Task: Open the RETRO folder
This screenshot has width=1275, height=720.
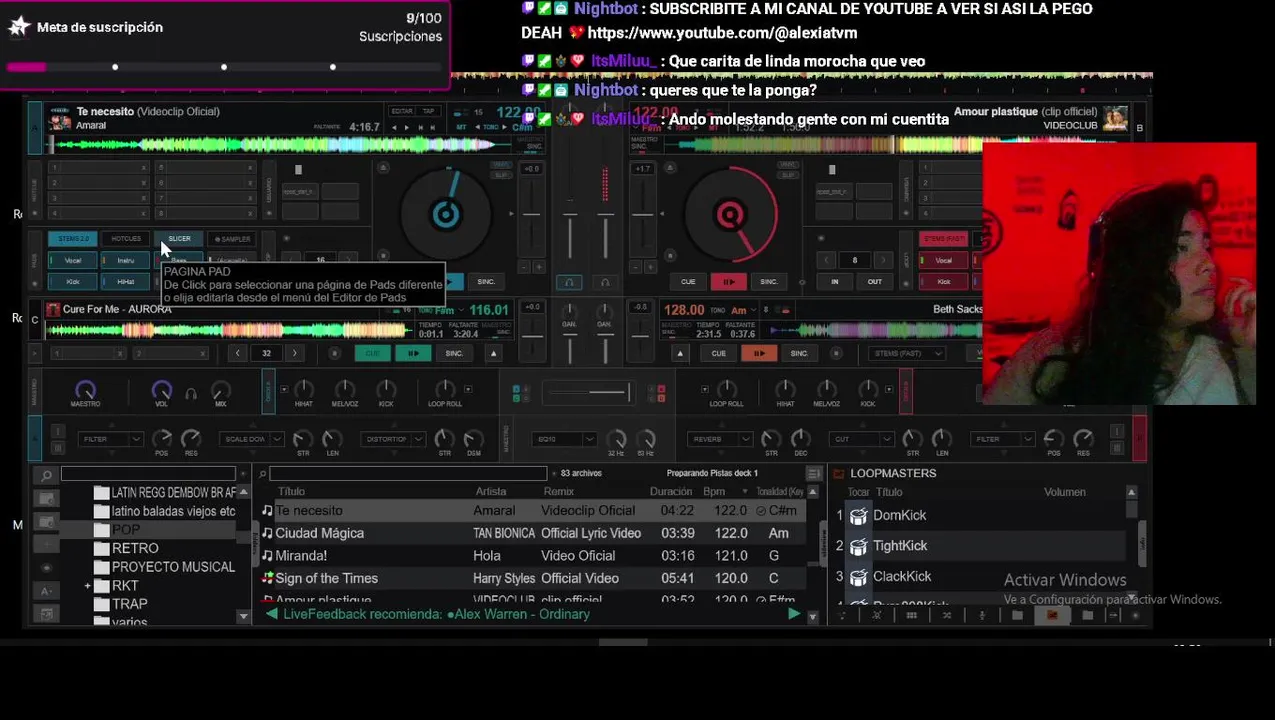Action: click(x=135, y=548)
